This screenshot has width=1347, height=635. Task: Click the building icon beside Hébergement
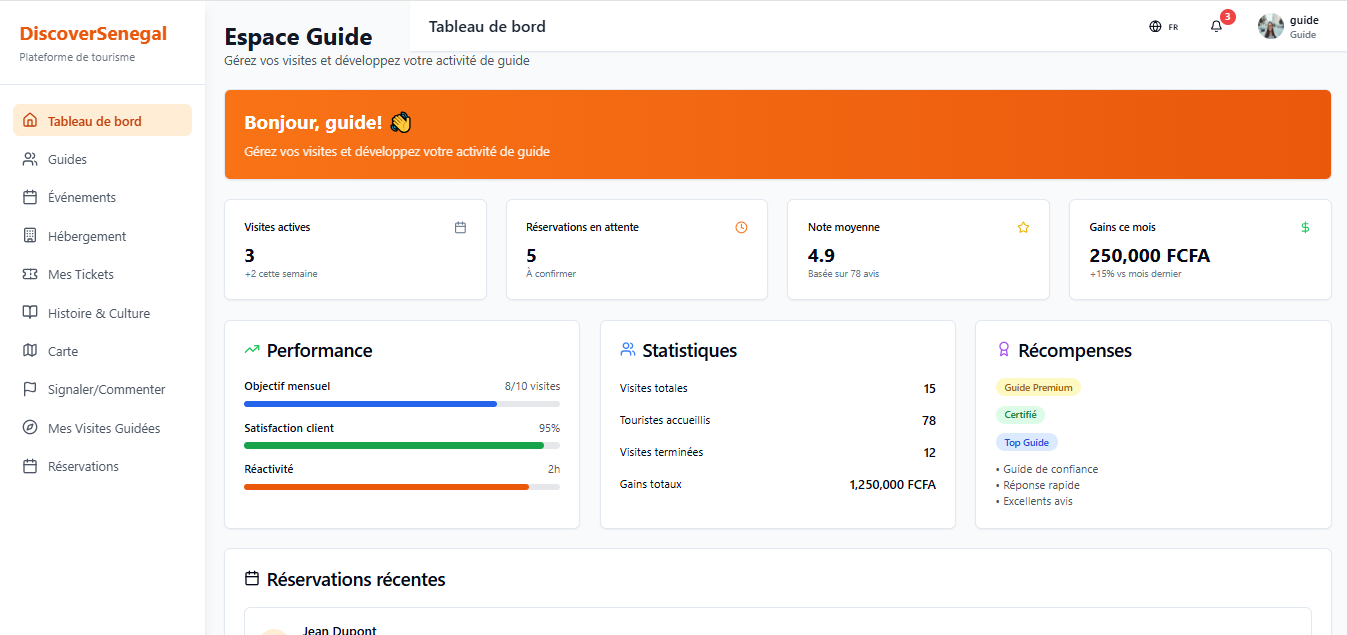(x=30, y=236)
